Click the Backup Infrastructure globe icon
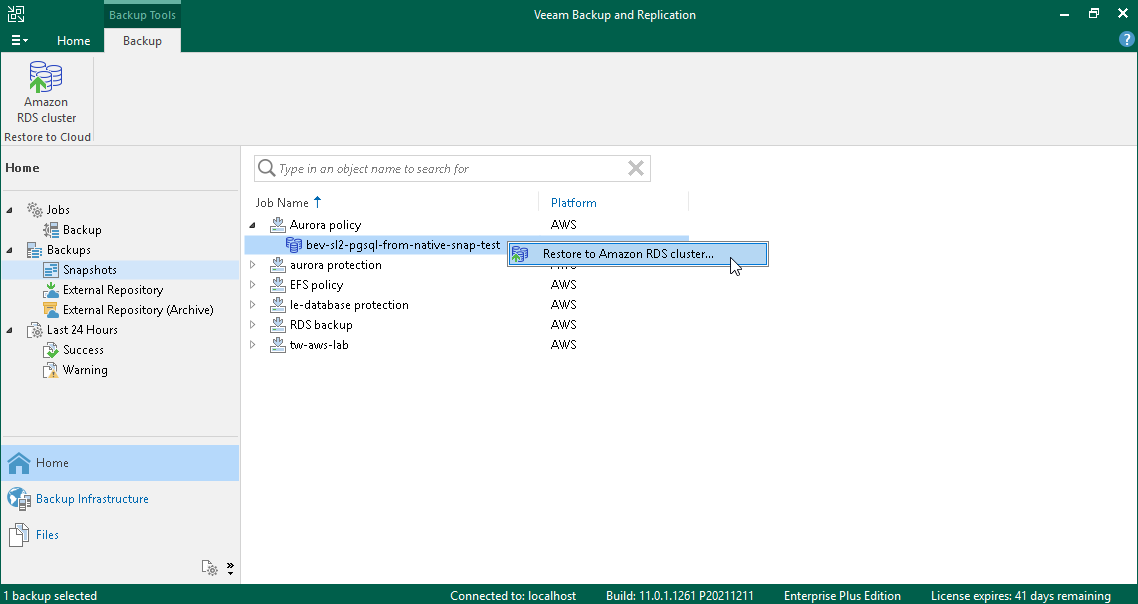 tap(19, 499)
